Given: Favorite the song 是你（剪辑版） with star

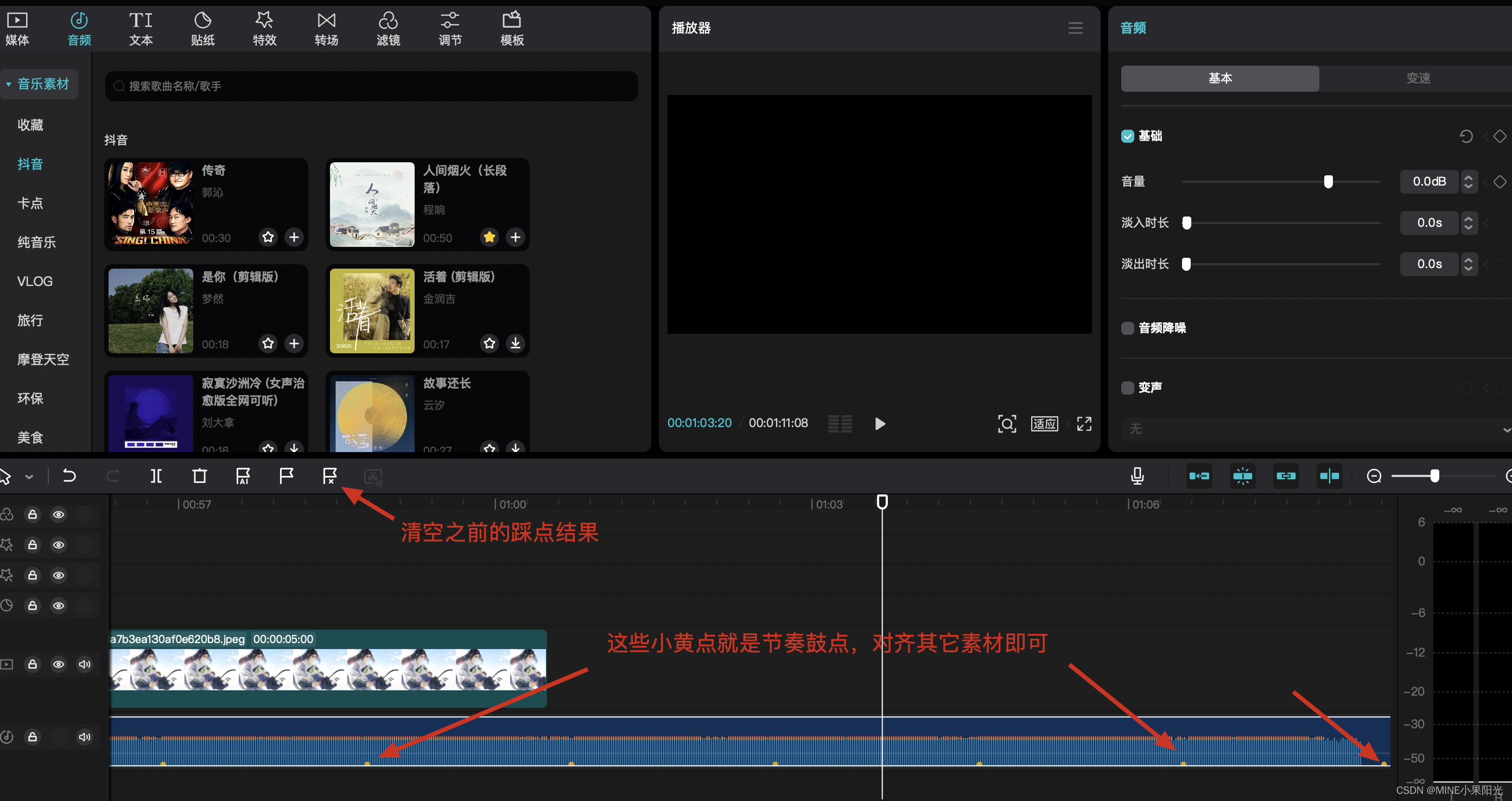Looking at the screenshot, I should [268, 344].
